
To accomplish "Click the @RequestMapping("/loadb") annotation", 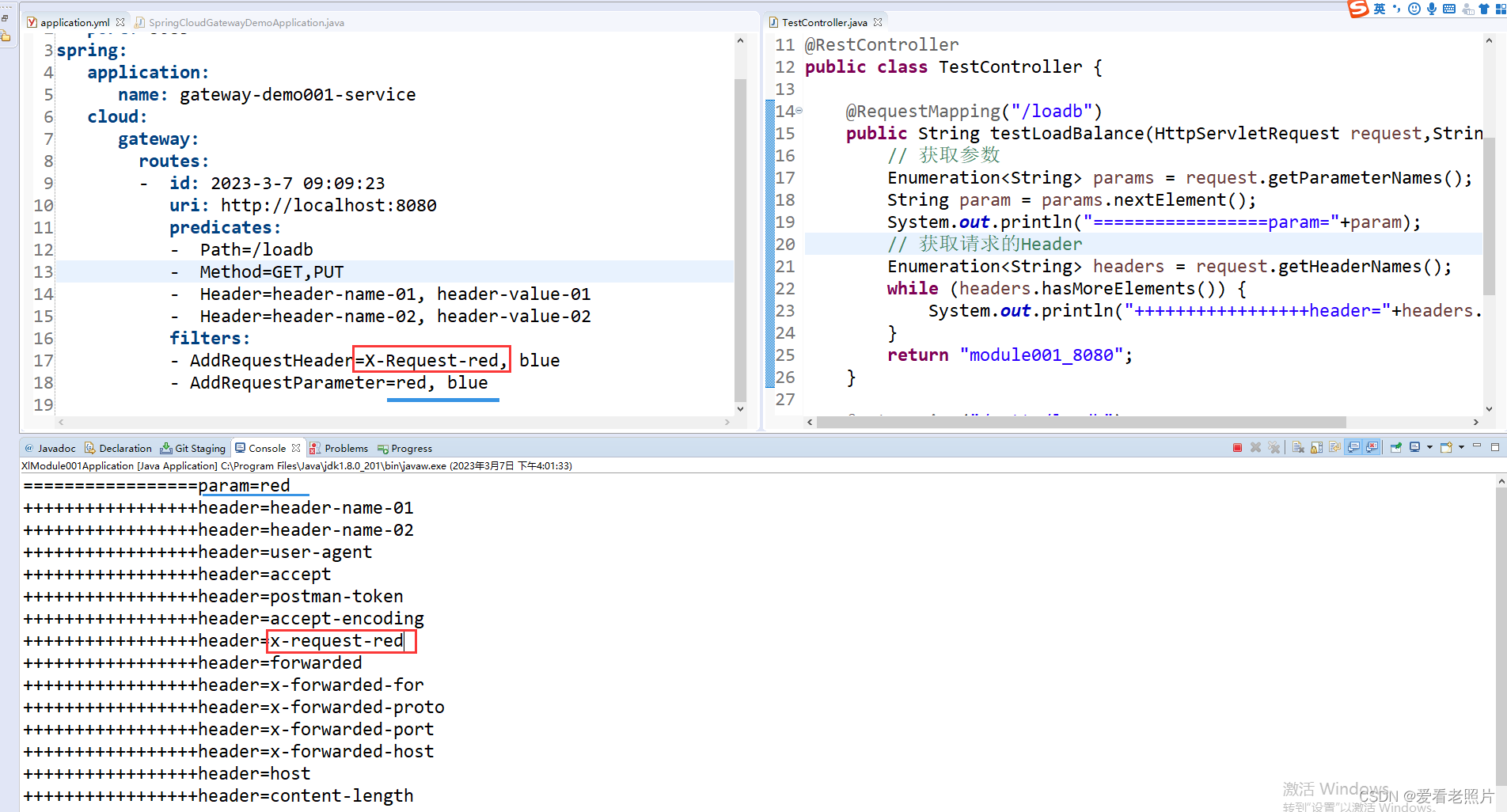I will [974, 112].
